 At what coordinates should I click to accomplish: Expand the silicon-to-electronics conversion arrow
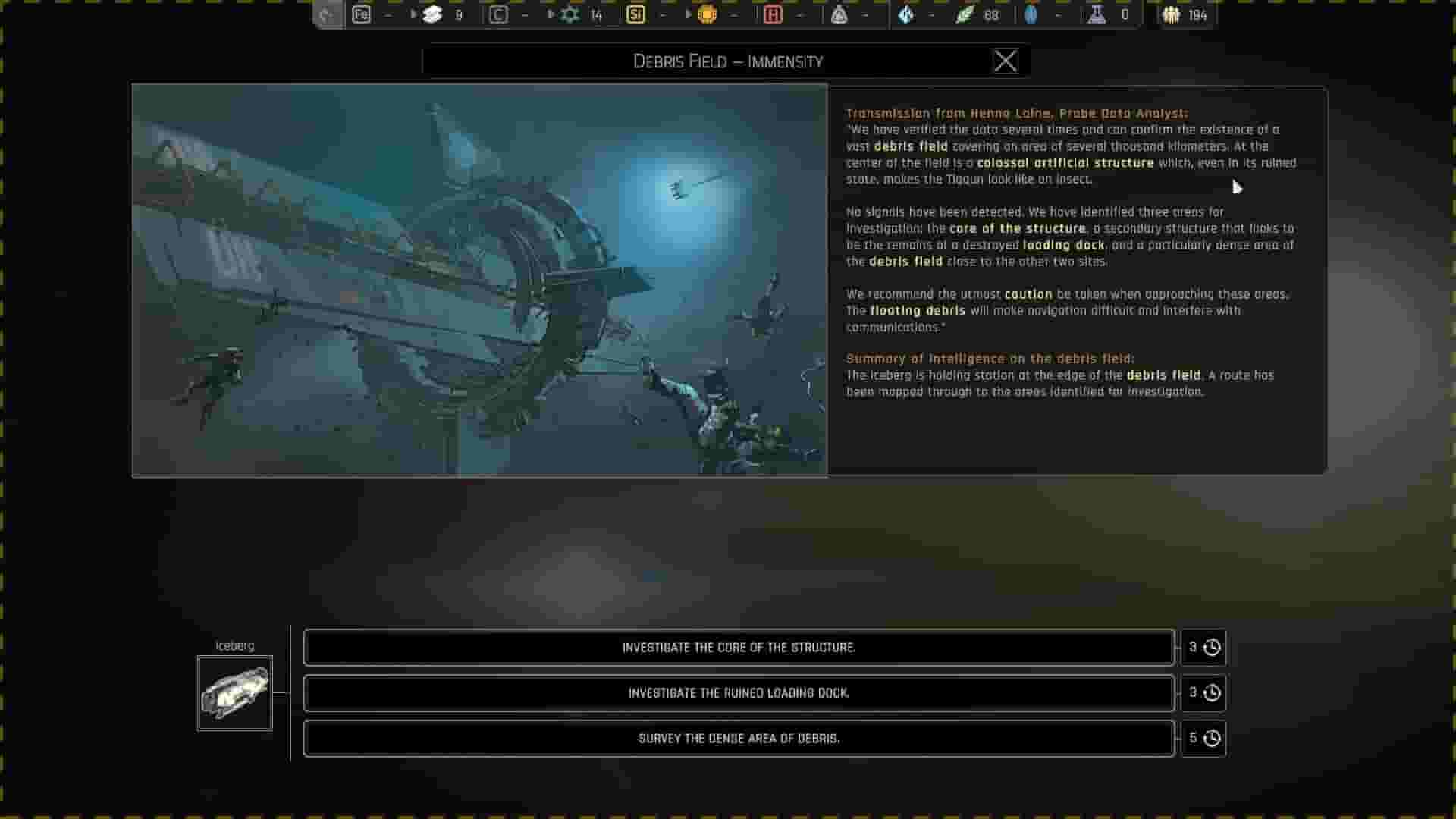pyautogui.click(x=687, y=14)
